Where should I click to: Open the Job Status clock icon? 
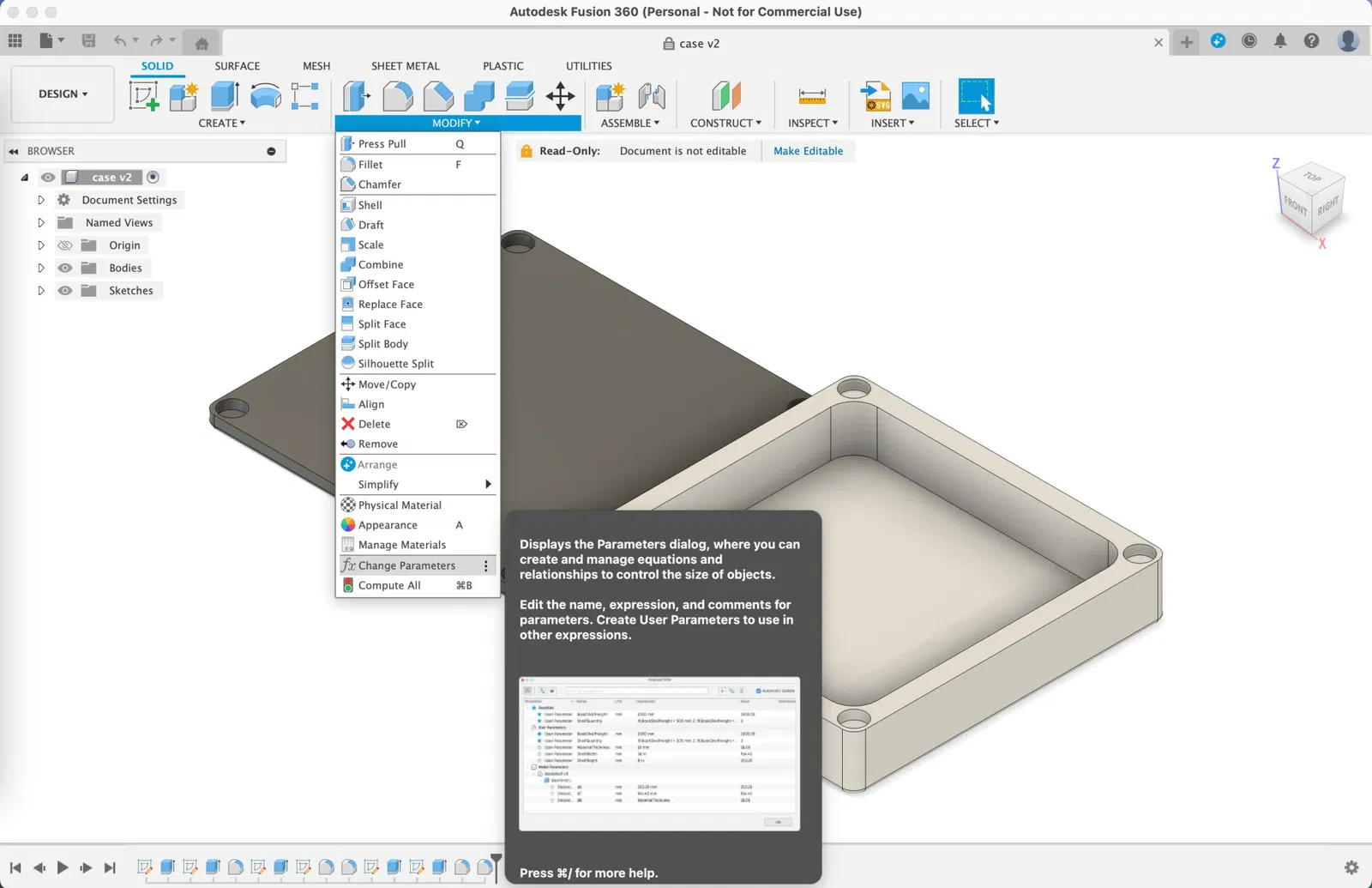point(1249,41)
